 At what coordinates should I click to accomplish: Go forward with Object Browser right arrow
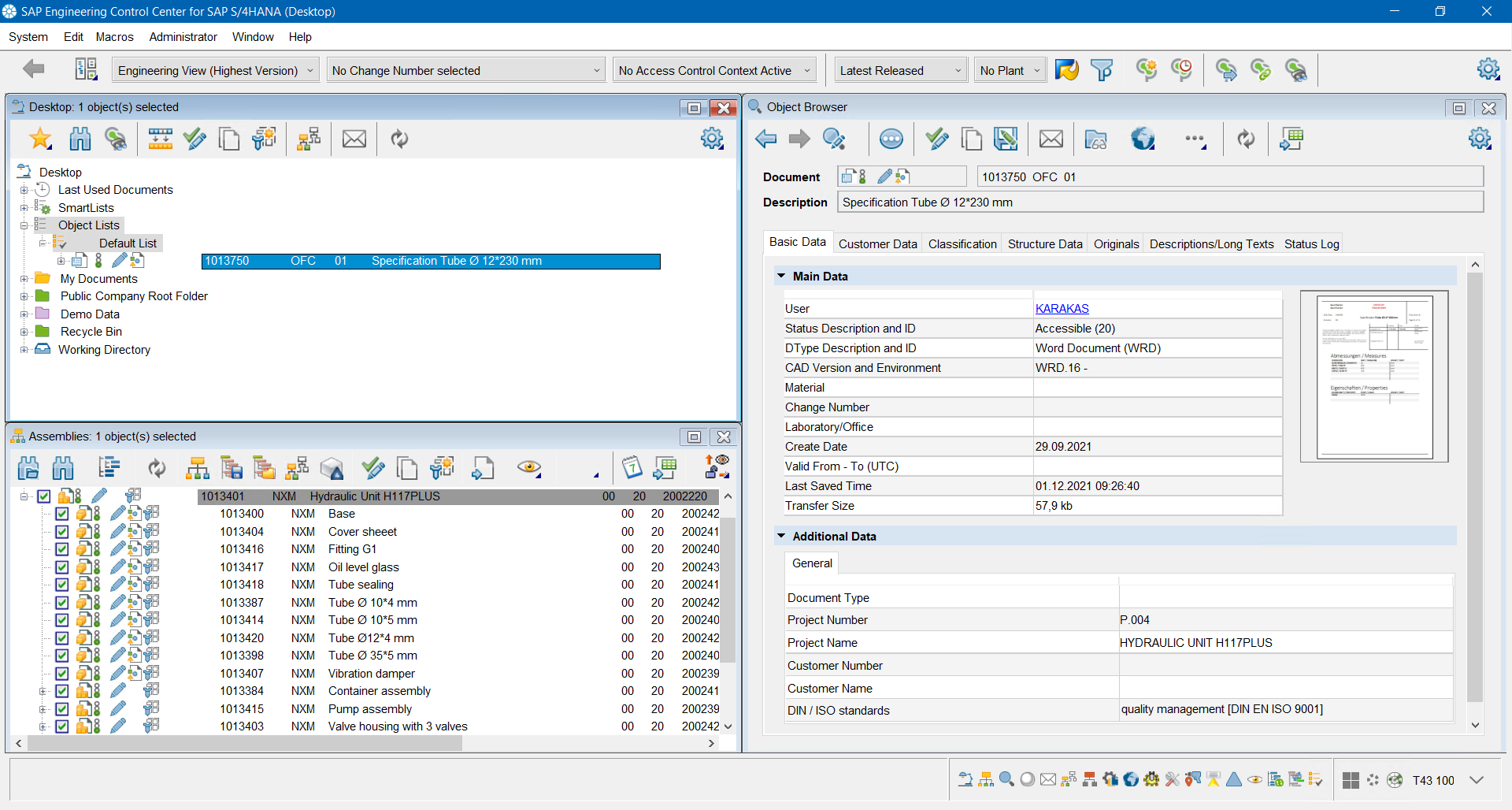tap(799, 139)
